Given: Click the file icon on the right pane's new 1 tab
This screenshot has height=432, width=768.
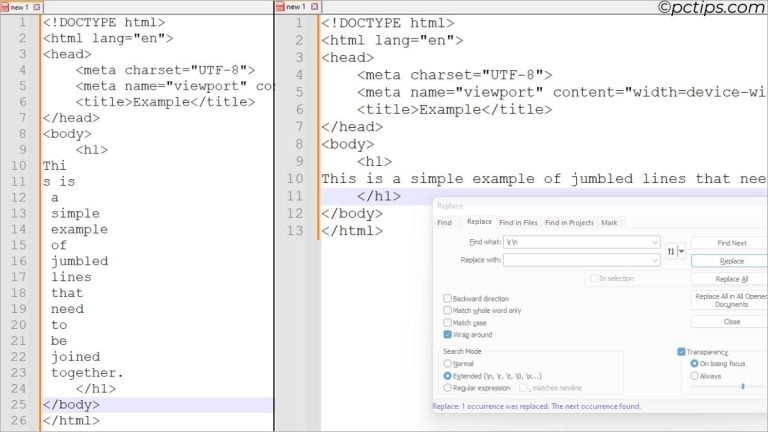Looking at the screenshot, I should 280,7.
